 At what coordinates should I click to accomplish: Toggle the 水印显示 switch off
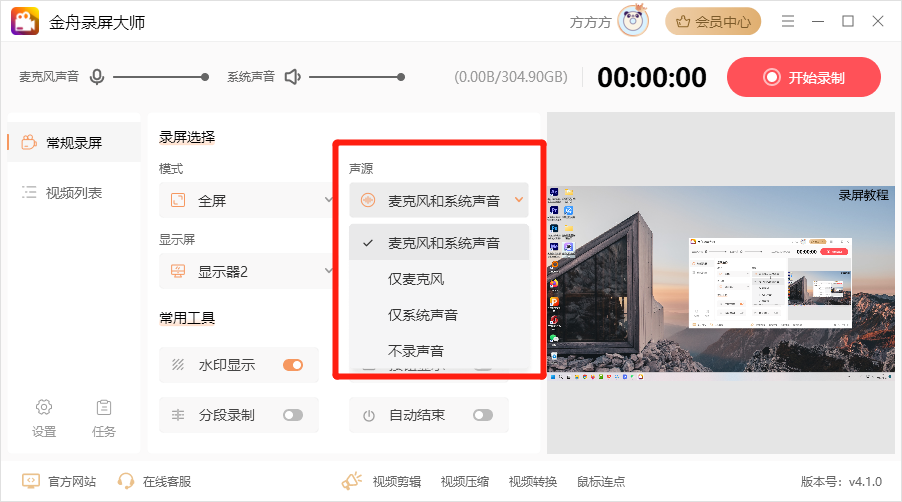[293, 365]
